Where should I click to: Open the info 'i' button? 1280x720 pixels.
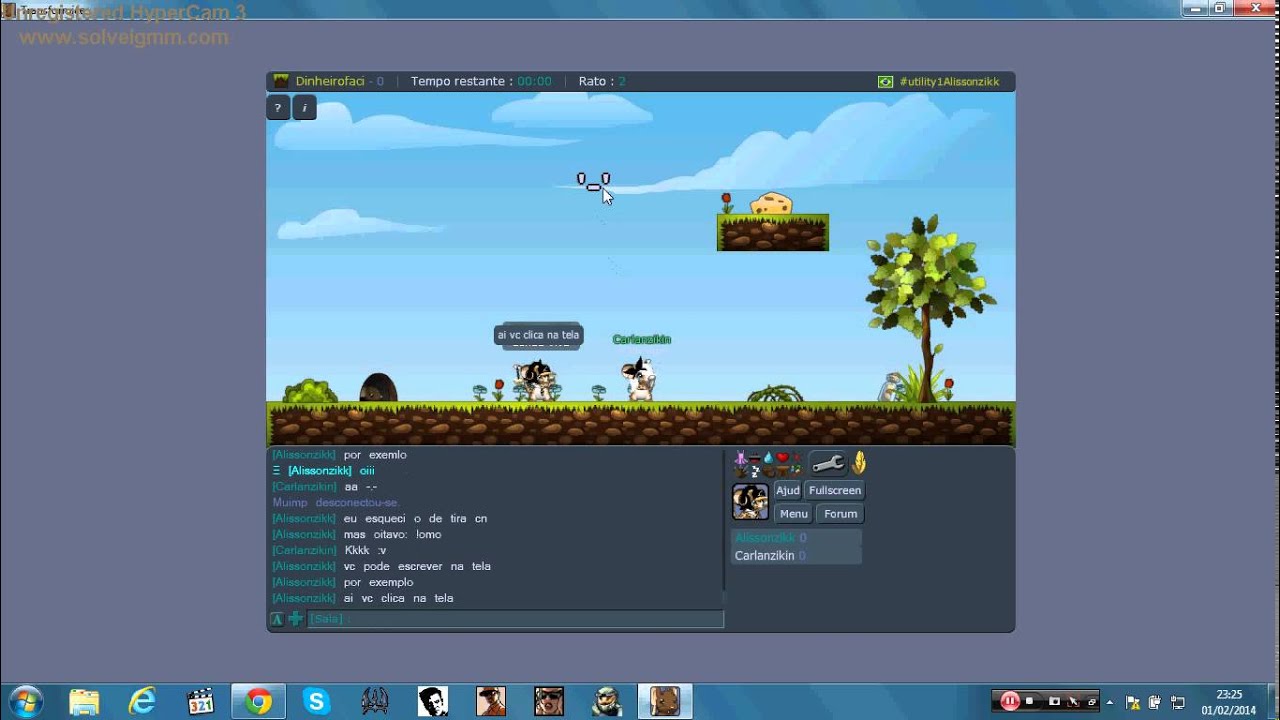[305, 108]
